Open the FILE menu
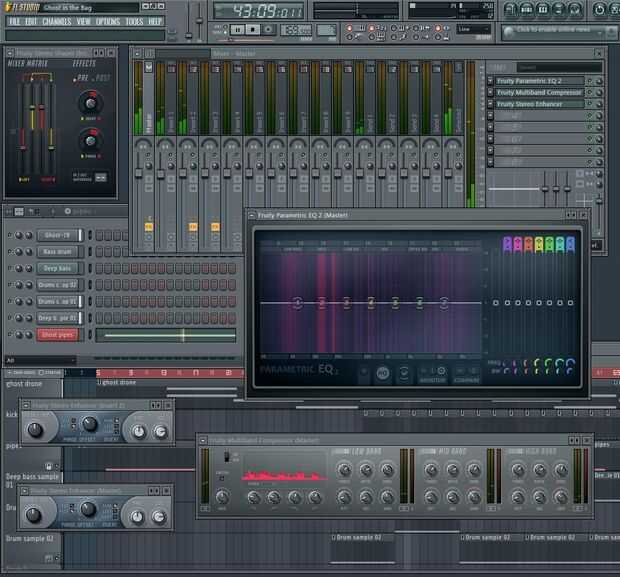Viewport: 620px width, 577px height. tap(14, 21)
